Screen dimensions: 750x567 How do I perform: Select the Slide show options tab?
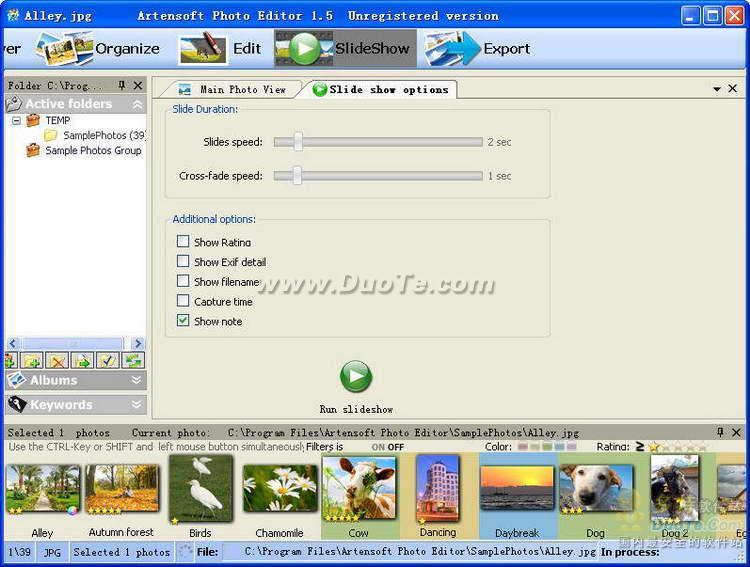point(381,89)
